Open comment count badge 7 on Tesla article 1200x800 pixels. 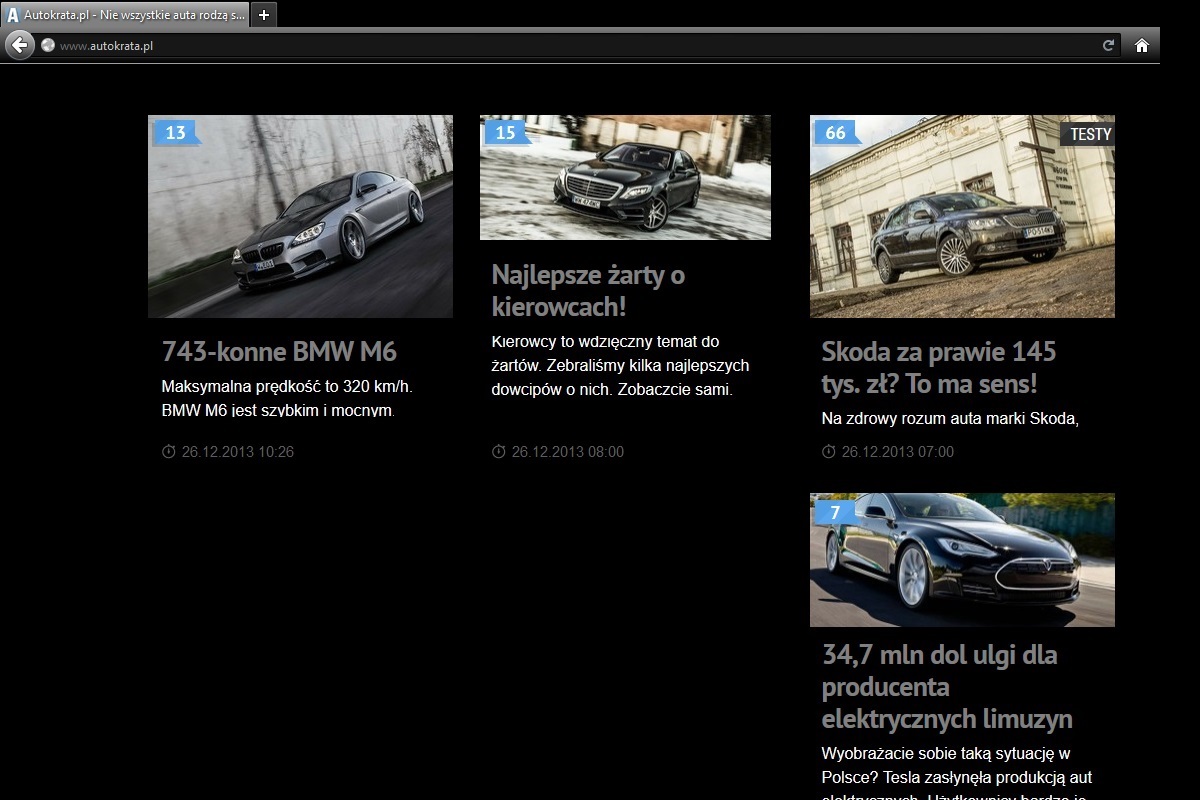click(x=835, y=512)
